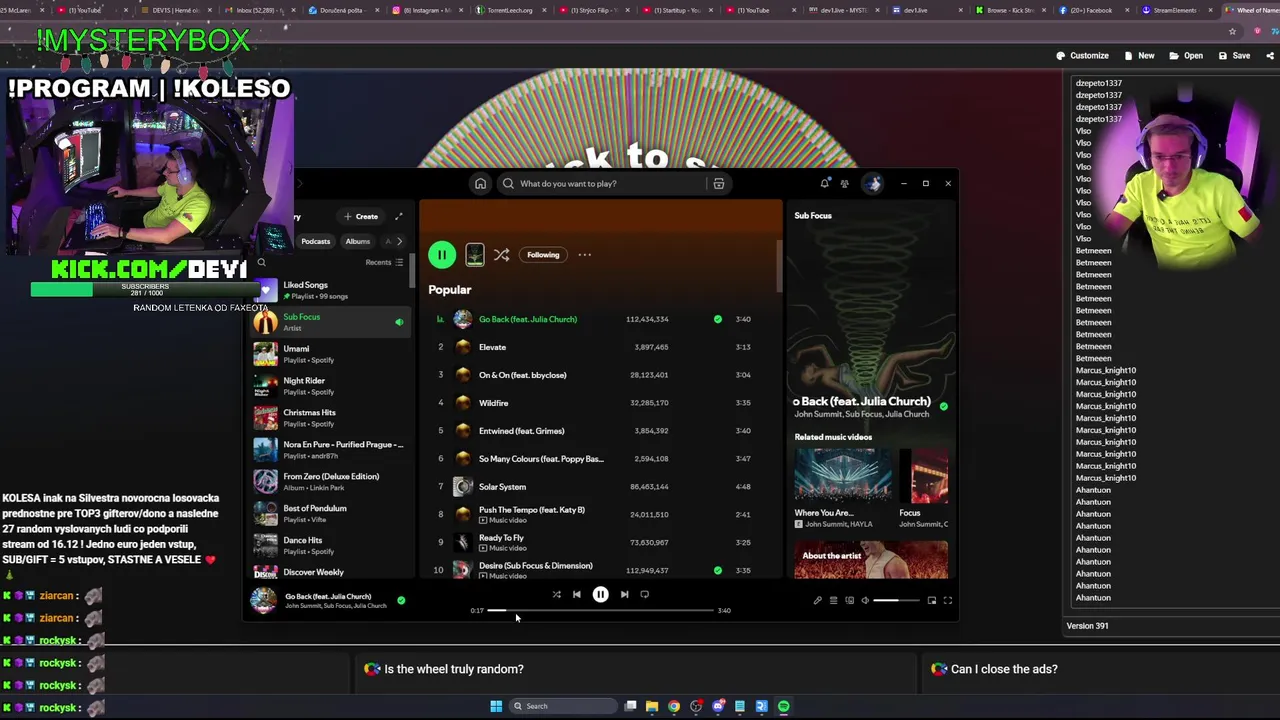Open File Explorer from taskbar
Viewport: 1280px width, 720px height.
652,706
